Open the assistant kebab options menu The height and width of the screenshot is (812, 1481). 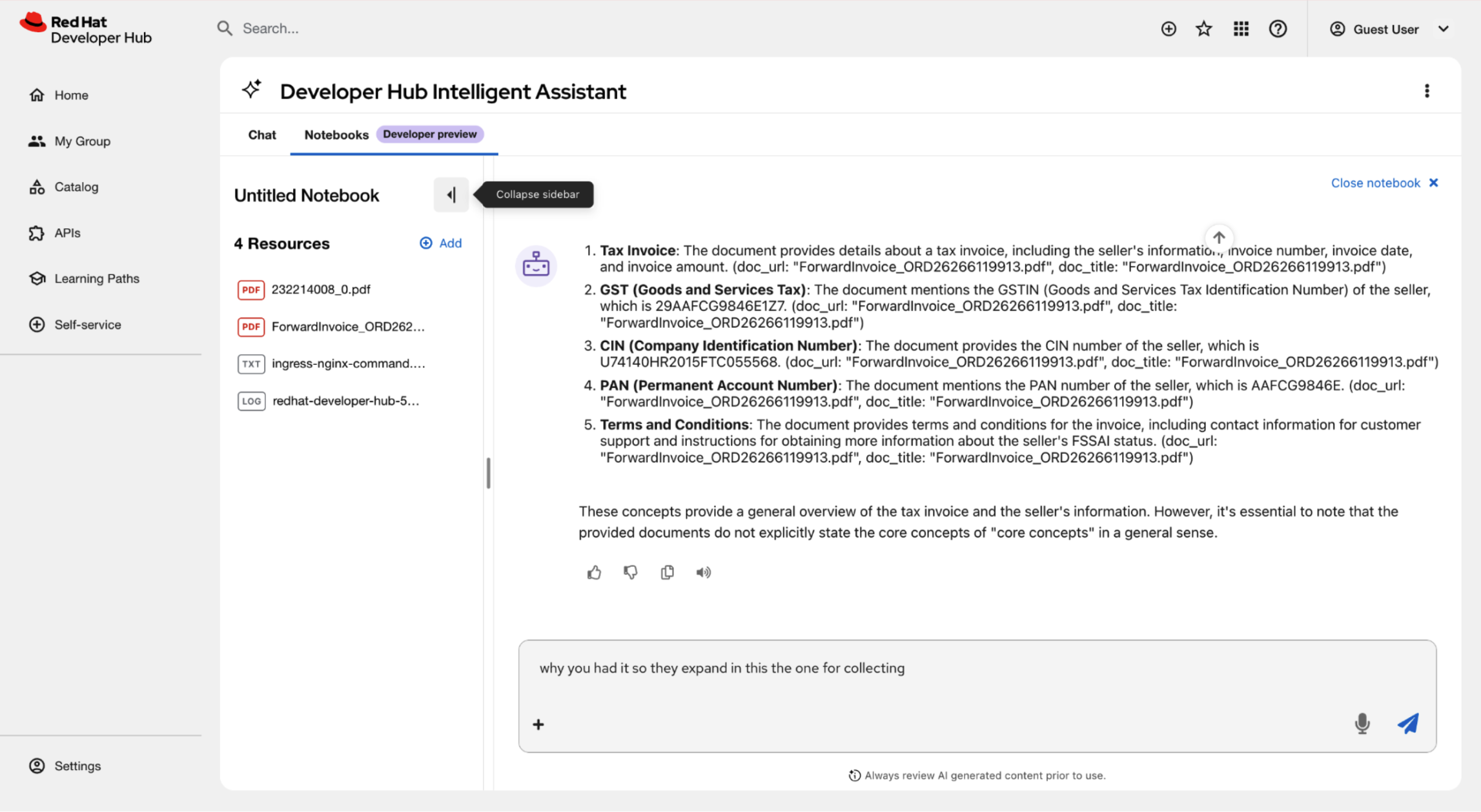click(x=1427, y=91)
